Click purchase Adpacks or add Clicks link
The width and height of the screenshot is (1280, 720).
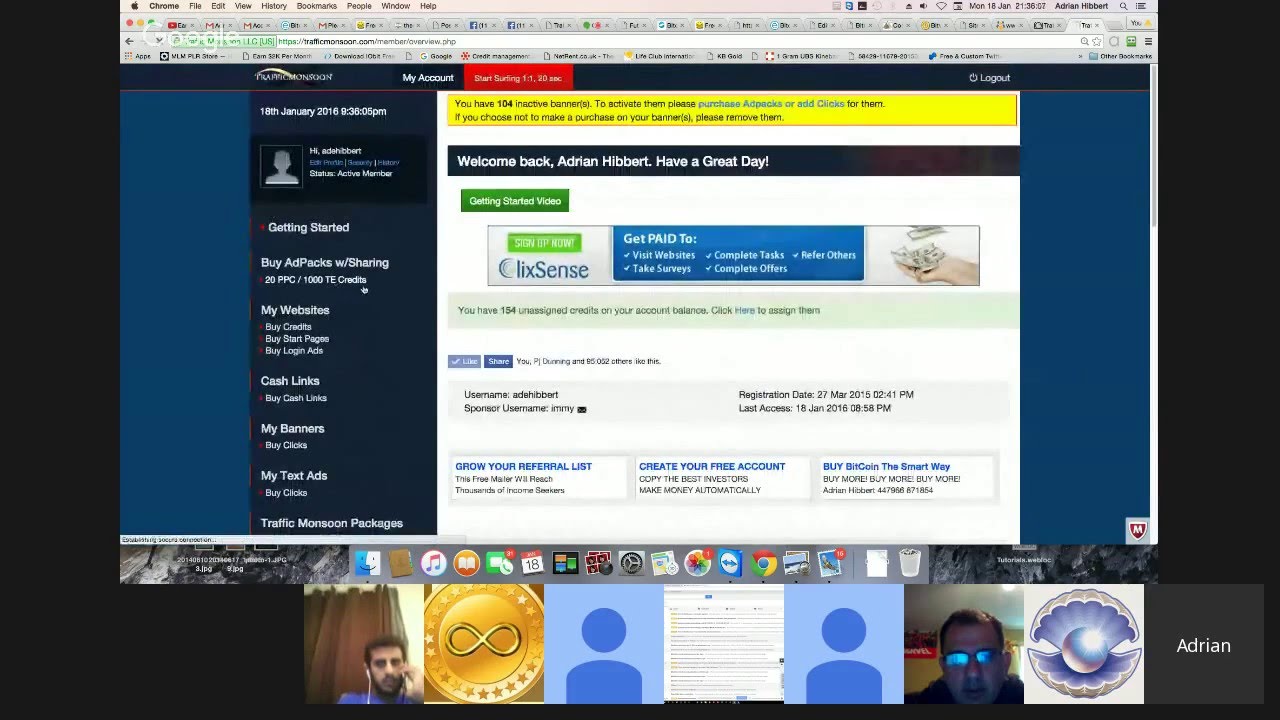(x=771, y=104)
